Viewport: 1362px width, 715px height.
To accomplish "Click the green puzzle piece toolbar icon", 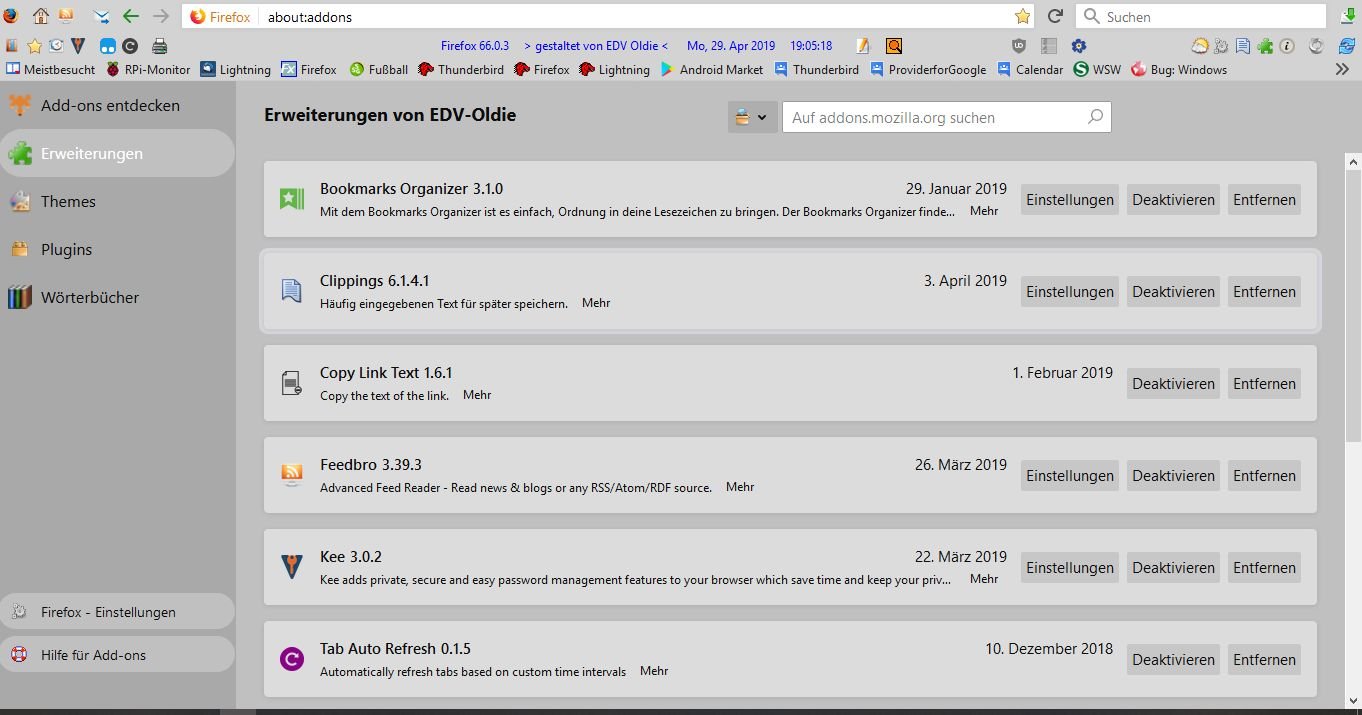I will tap(1265, 46).
